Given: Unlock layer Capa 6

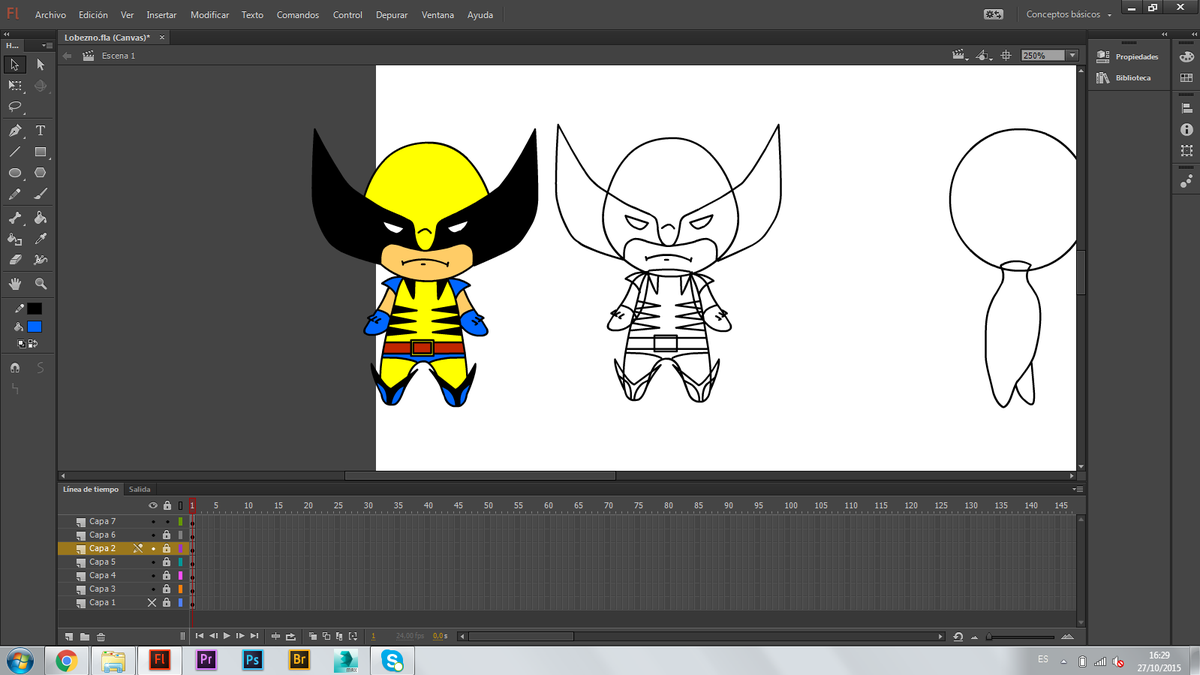Looking at the screenshot, I should click(x=167, y=535).
